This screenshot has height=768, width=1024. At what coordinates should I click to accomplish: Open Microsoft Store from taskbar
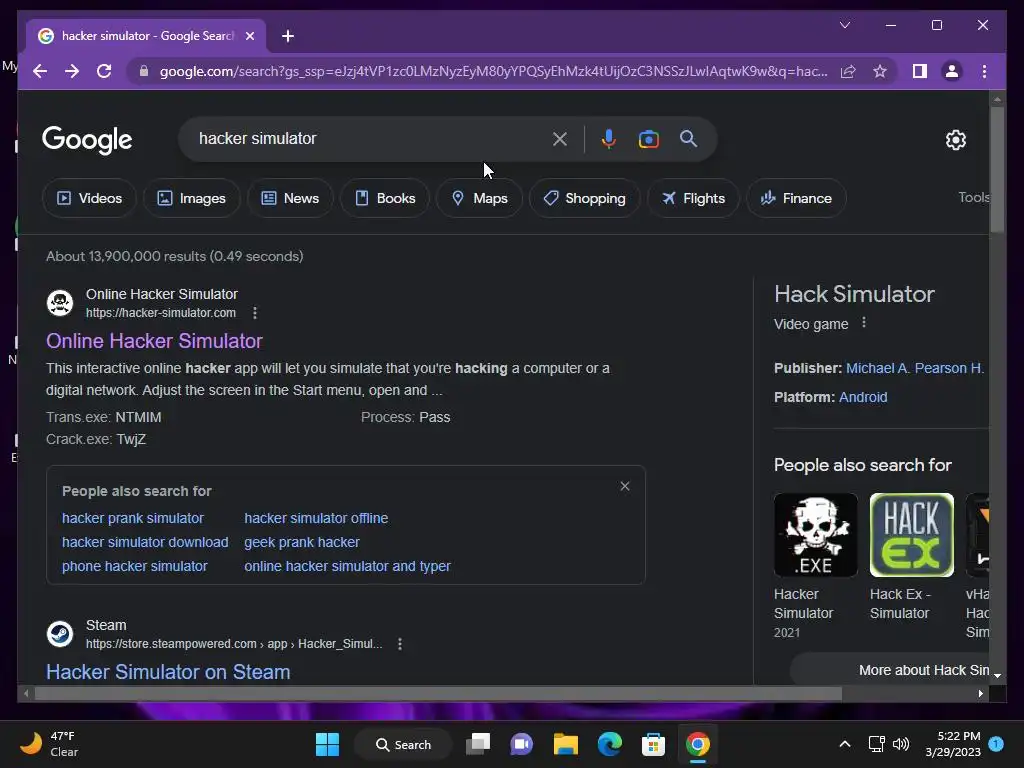tap(653, 744)
